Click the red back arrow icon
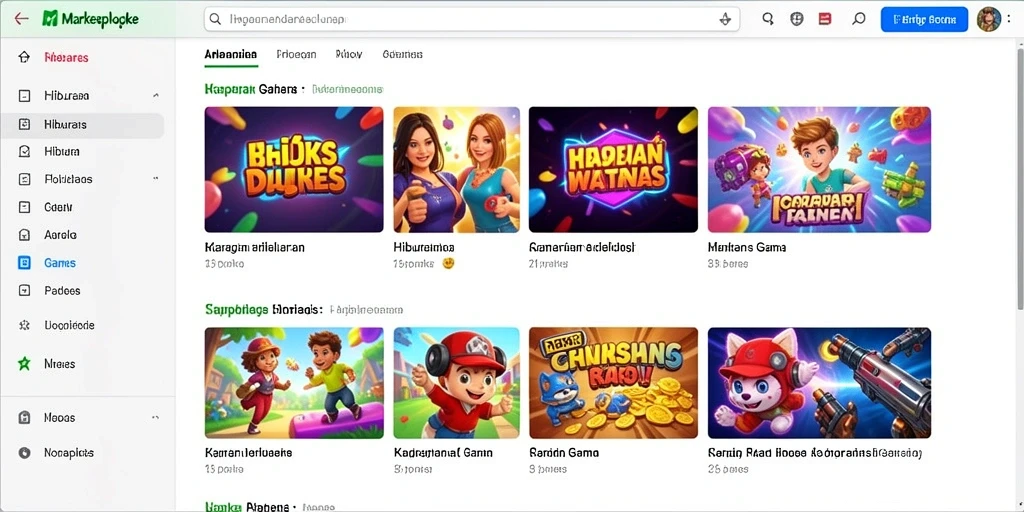1024x512 pixels. pos(21,19)
